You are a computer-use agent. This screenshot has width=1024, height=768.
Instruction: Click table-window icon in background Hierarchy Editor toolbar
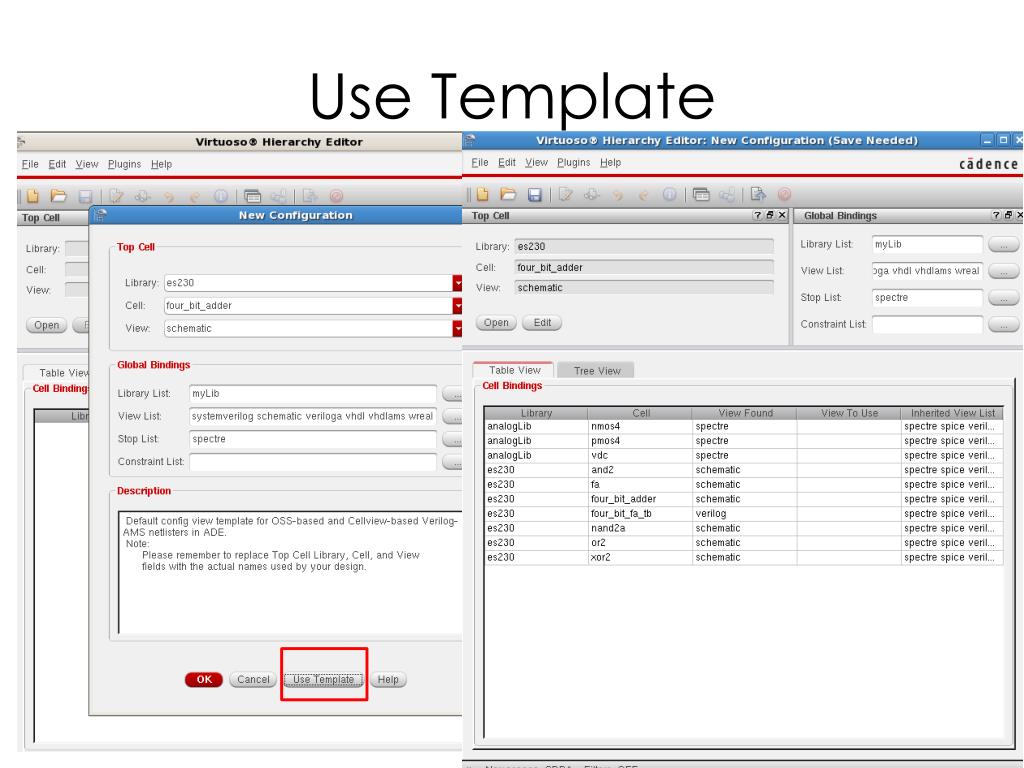coord(252,196)
